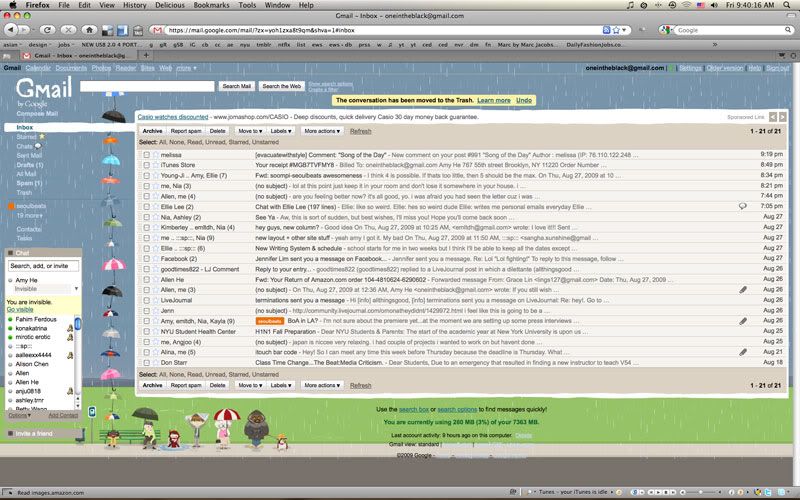Select checkbox for iTunes Store email
Image resolution: width=800 pixels, height=500 pixels.
pyautogui.click(x=146, y=165)
